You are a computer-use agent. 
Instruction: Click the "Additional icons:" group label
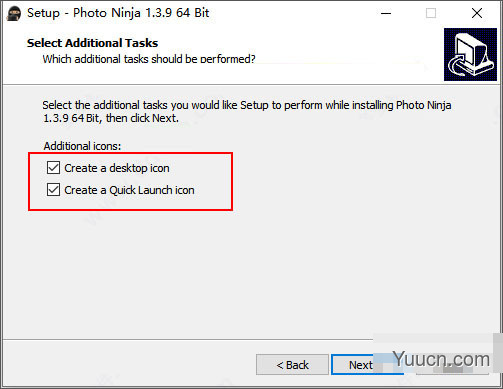pos(82,146)
